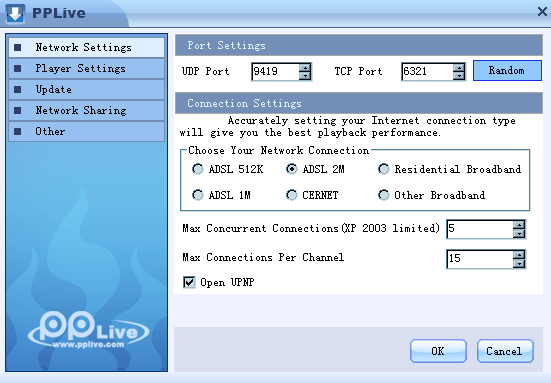Click the PPLive download icon in title bar
This screenshot has height=383, width=551.
point(15,13)
